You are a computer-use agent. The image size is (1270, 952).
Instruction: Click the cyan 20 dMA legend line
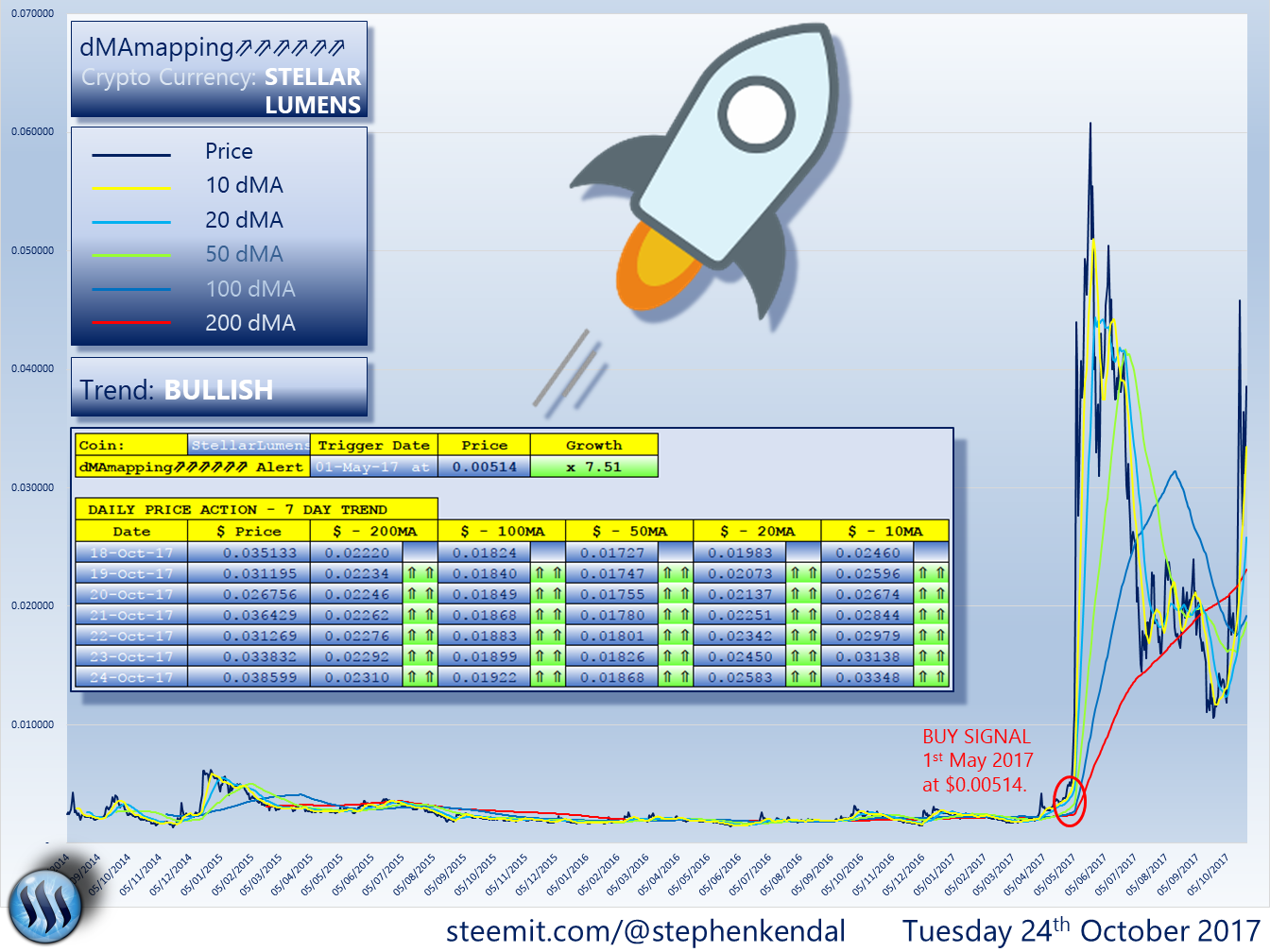tap(131, 222)
